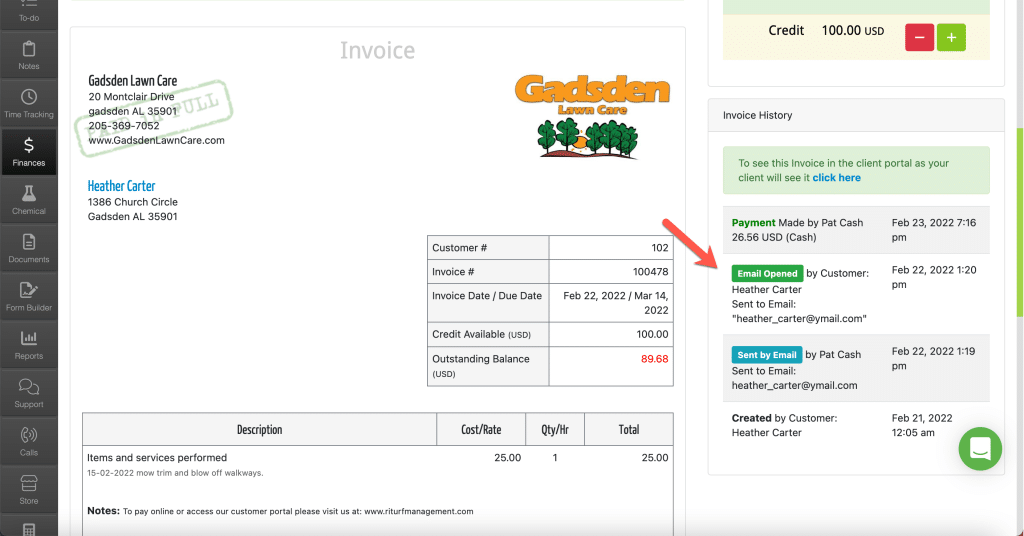Click the green plus credit button
This screenshot has height=536, width=1024.
tap(951, 37)
